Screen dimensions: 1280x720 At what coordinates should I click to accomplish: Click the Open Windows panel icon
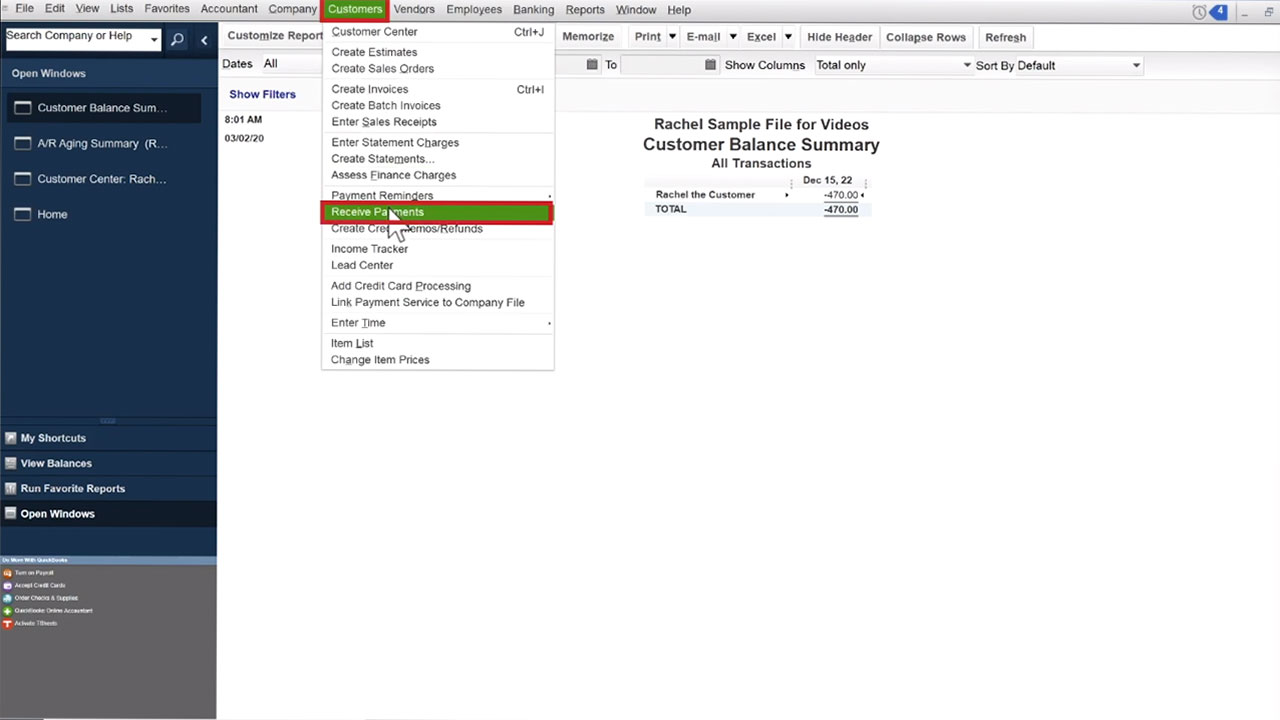pyautogui.click(x=11, y=513)
